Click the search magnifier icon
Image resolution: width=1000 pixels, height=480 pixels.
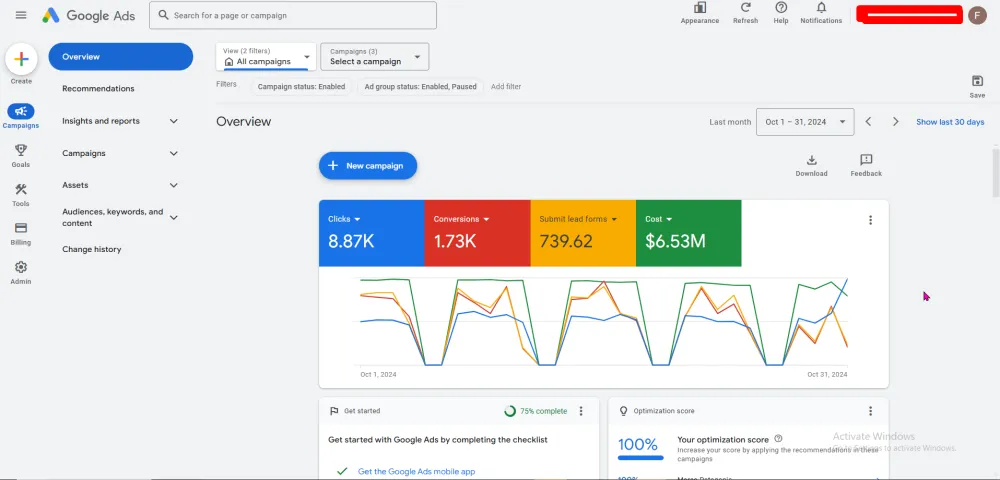163,15
